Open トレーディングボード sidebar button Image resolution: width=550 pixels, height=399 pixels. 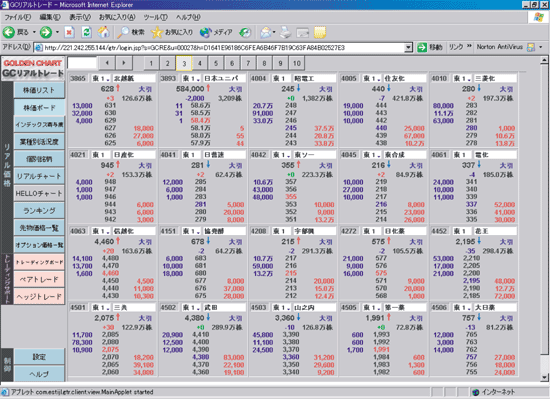[x=39, y=262]
